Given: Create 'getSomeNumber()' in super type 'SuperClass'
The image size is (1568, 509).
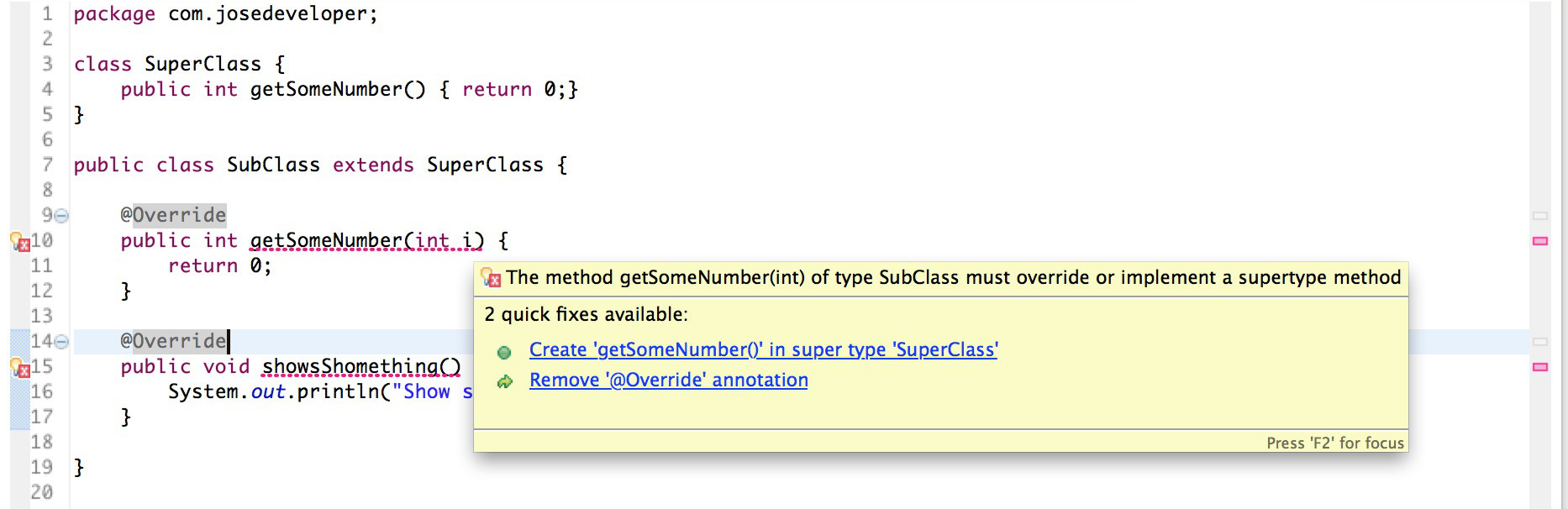Looking at the screenshot, I should point(764,349).
